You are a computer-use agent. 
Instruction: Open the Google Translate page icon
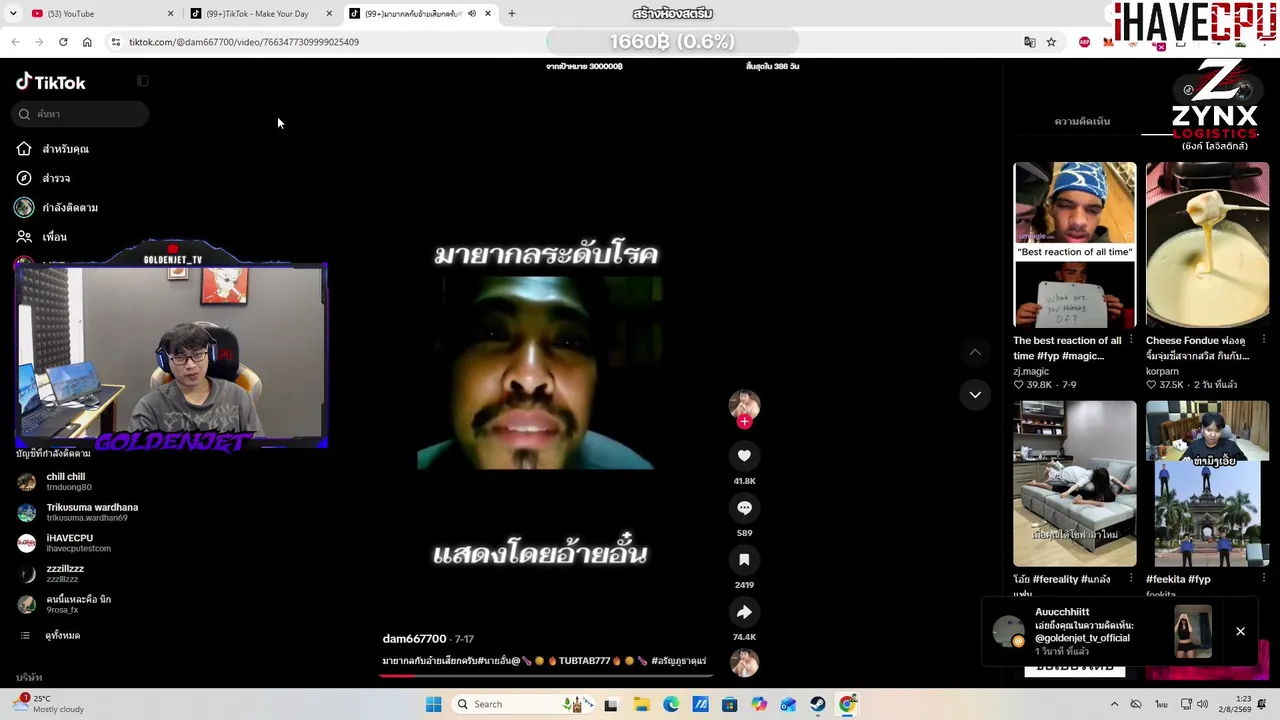(1029, 42)
